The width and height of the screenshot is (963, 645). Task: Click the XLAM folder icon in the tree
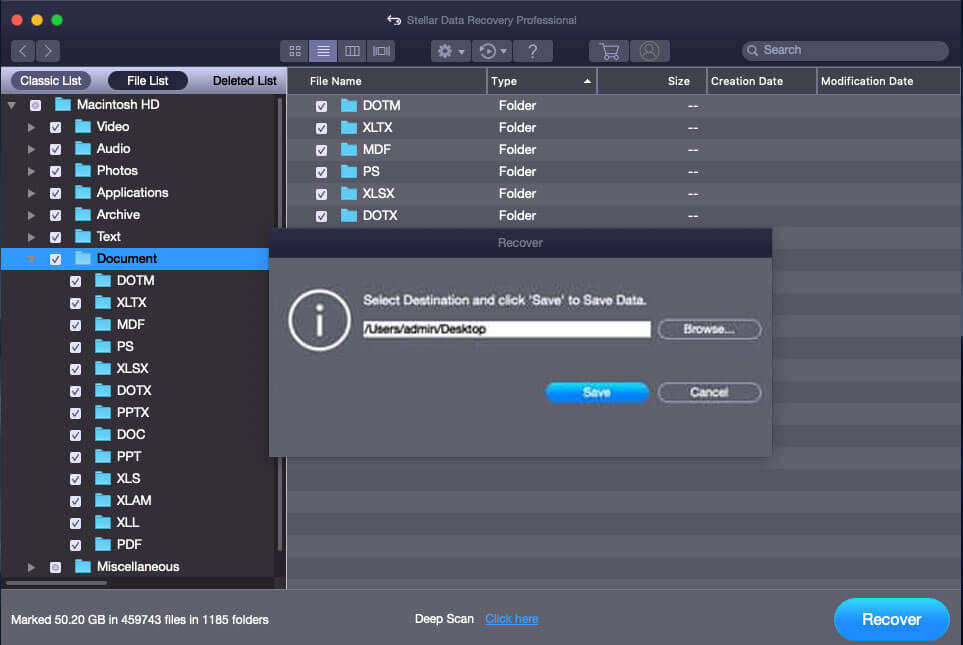[x=103, y=501]
